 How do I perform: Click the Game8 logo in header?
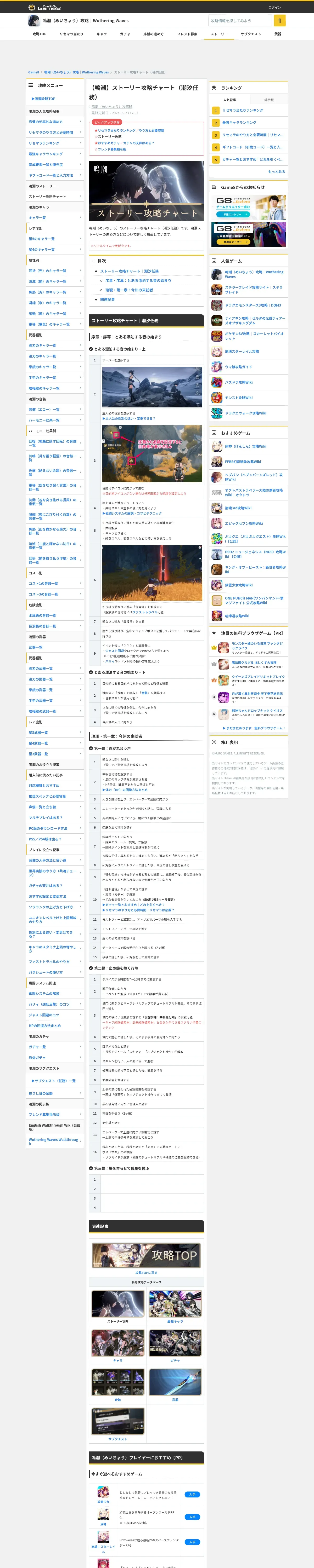click(x=44, y=7)
